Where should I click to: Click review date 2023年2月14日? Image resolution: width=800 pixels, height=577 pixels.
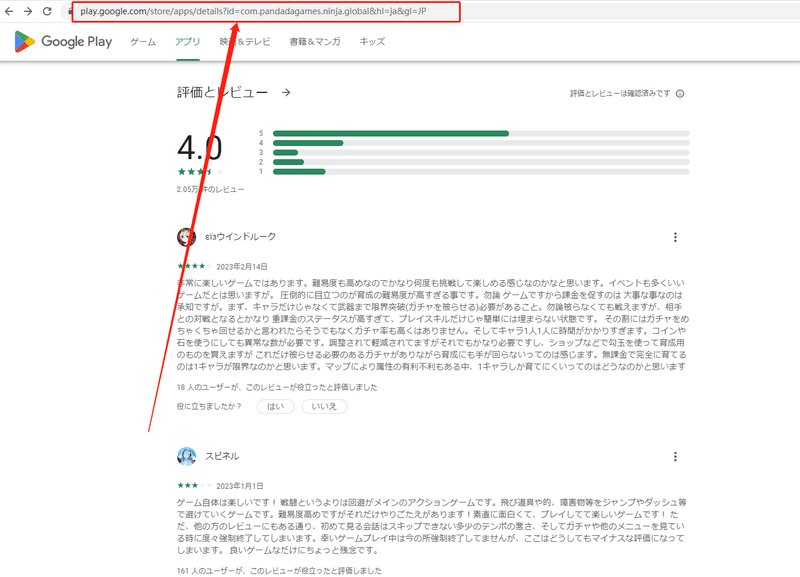[242, 267]
